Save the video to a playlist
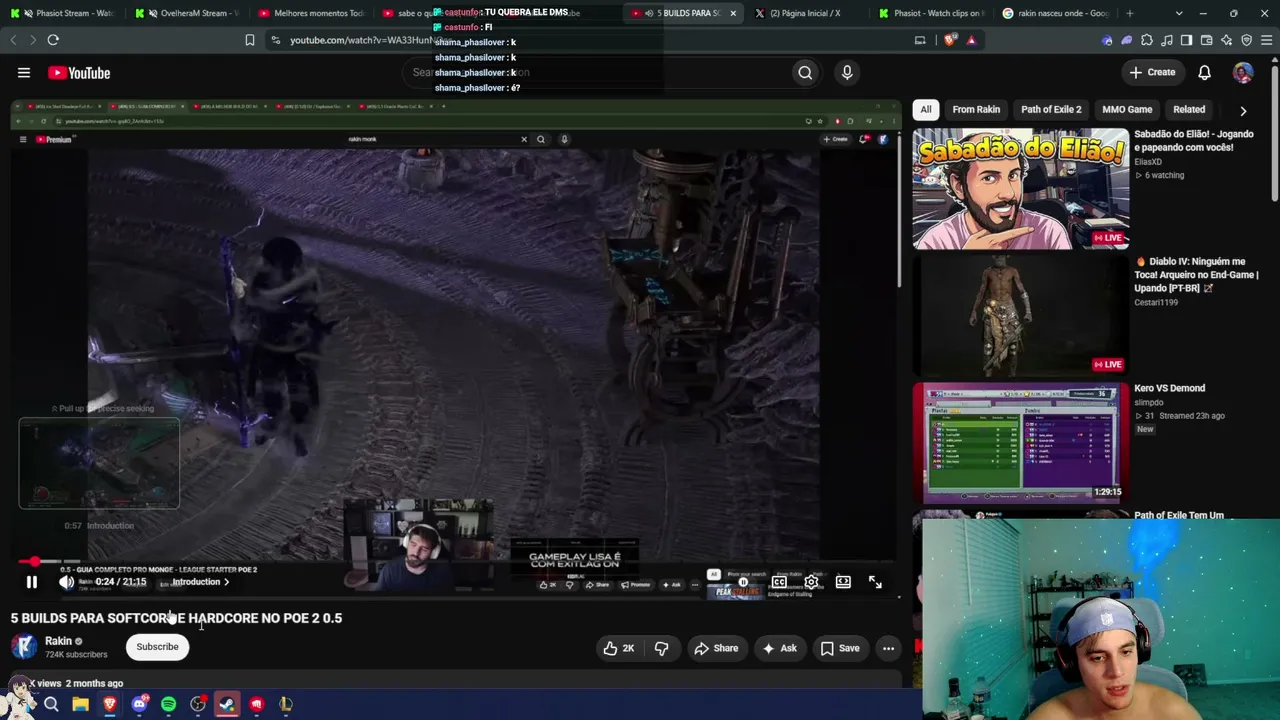 pyautogui.click(x=840, y=648)
